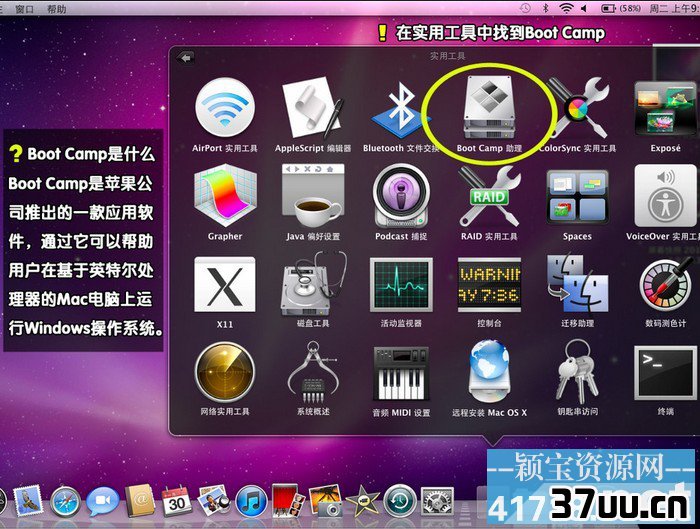Open iCal from the Dock
This screenshot has height=529, width=700.
(x=177, y=501)
